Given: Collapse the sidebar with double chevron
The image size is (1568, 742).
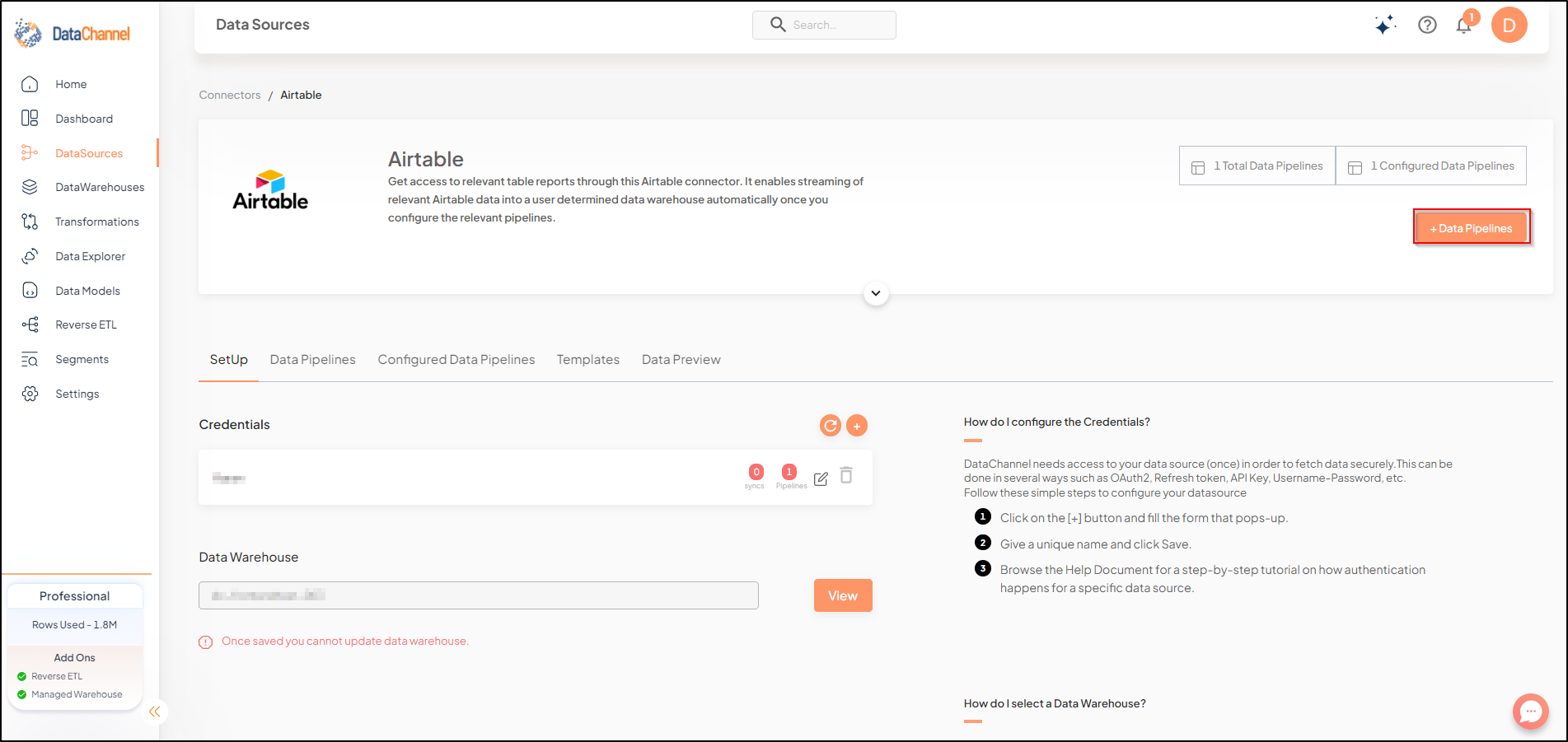Looking at the screenshot, I should [155, 712].
